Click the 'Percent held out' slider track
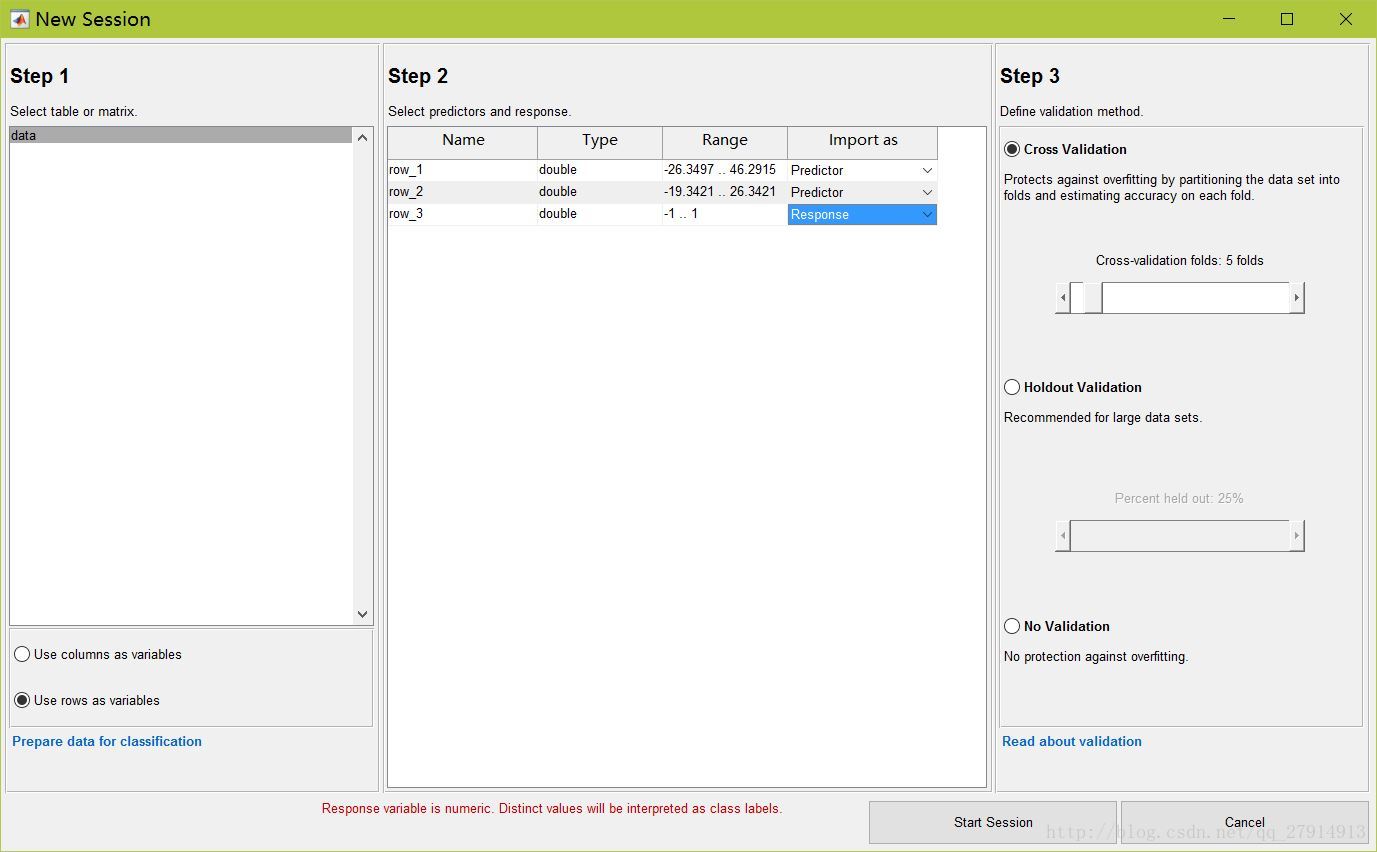 1180,535
